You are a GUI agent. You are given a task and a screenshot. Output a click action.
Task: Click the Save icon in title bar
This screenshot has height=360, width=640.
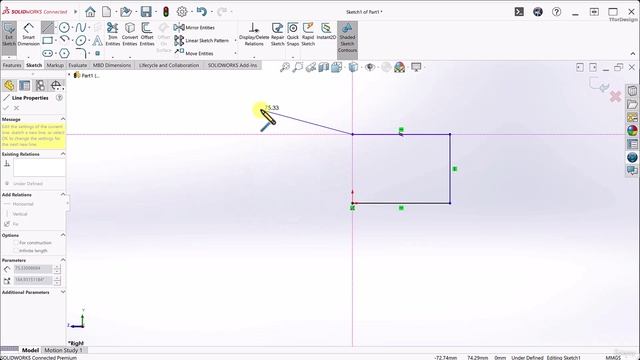[146, 11]
